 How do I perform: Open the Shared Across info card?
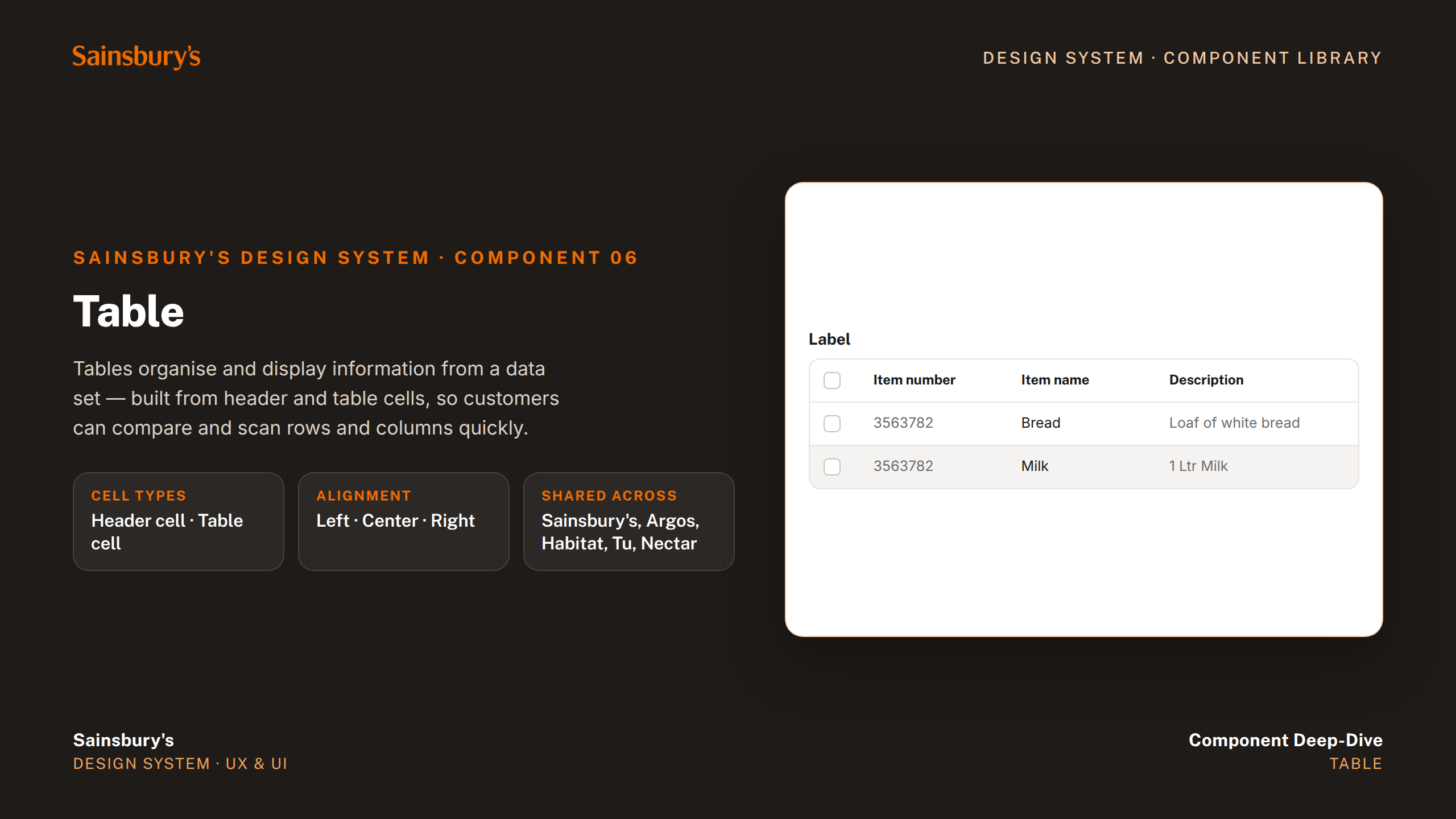click(629, 522)
